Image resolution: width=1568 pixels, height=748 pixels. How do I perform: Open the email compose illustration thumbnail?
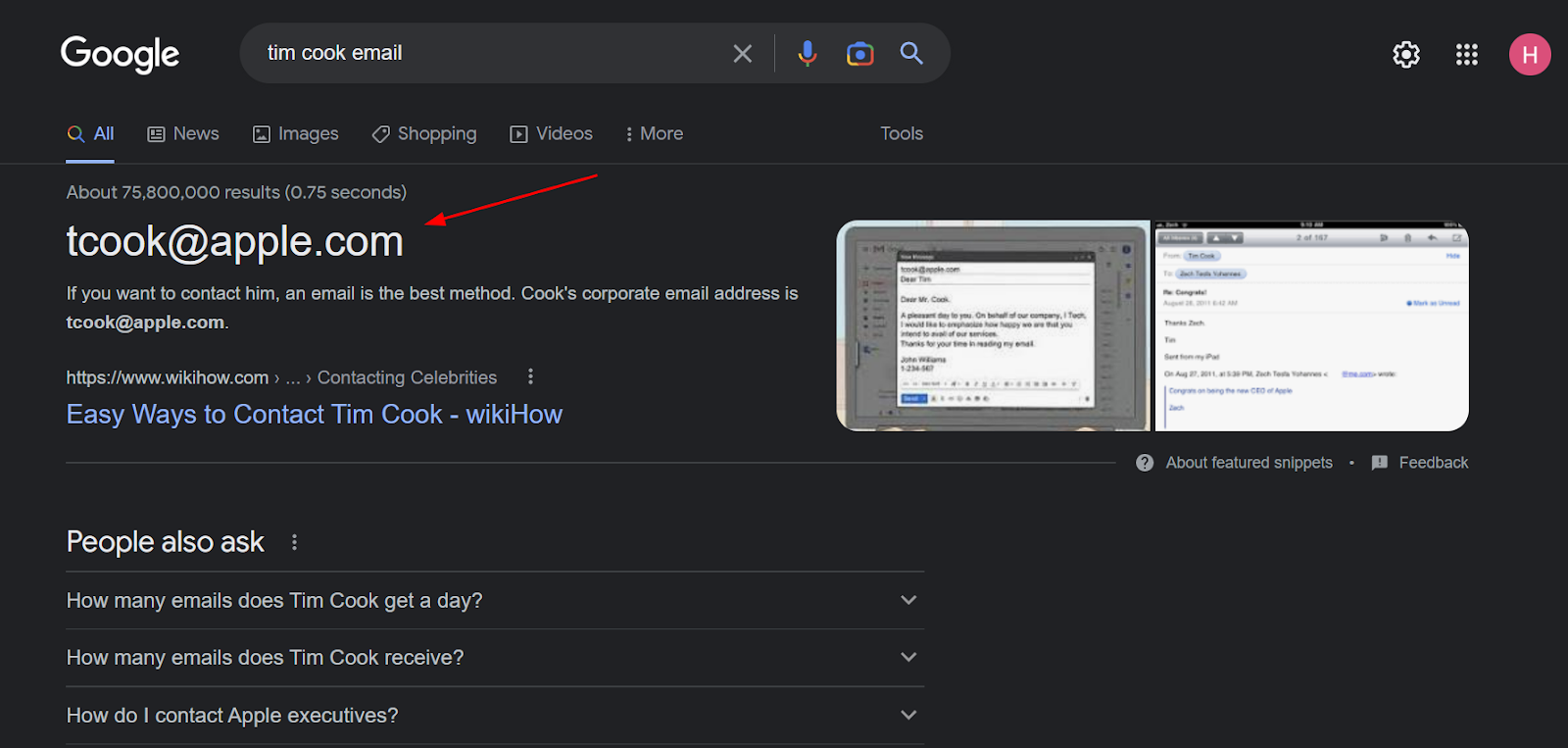pyautogui.click(x=994, y=325)
